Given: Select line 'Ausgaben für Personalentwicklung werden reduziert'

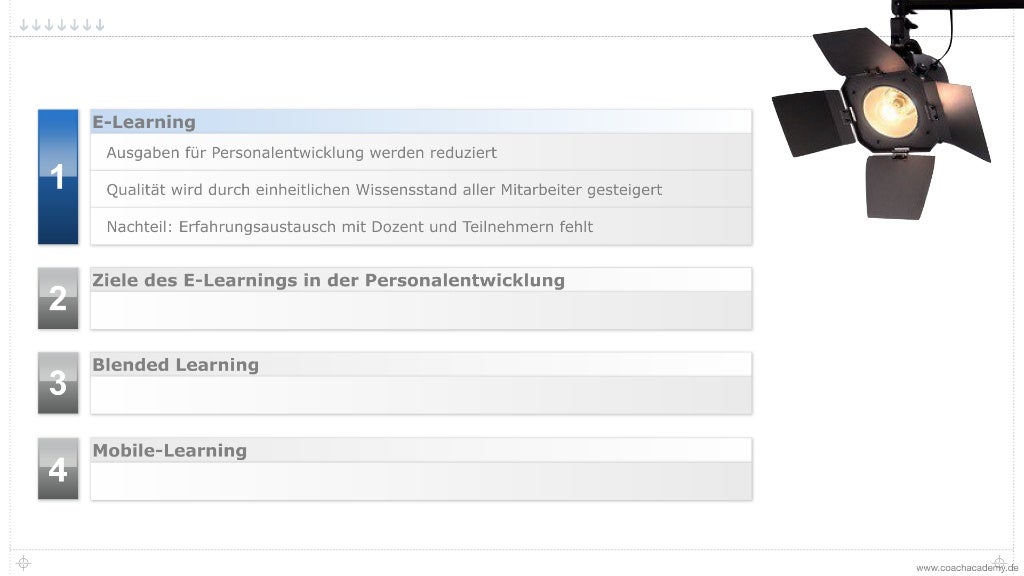Looking at the screenshot, I should [x=301, y=153].
